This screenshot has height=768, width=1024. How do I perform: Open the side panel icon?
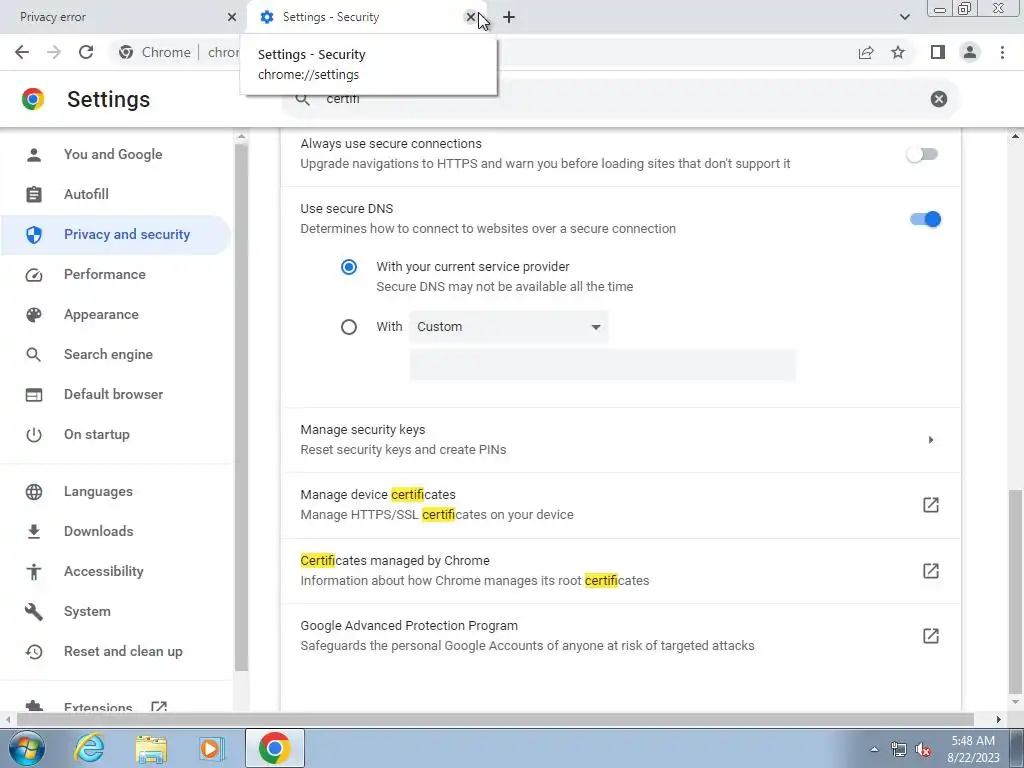pyautogui.click(x=938, y=52)
